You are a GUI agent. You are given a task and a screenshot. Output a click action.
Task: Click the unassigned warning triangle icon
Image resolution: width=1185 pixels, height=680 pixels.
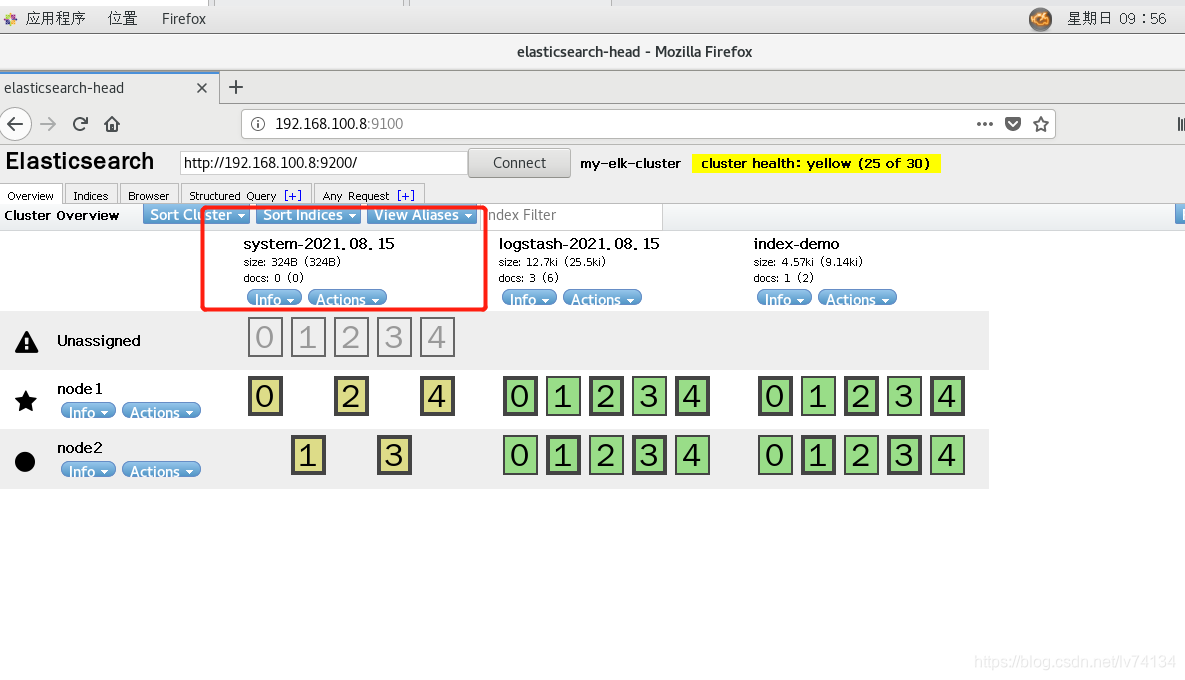click(26, 342)
